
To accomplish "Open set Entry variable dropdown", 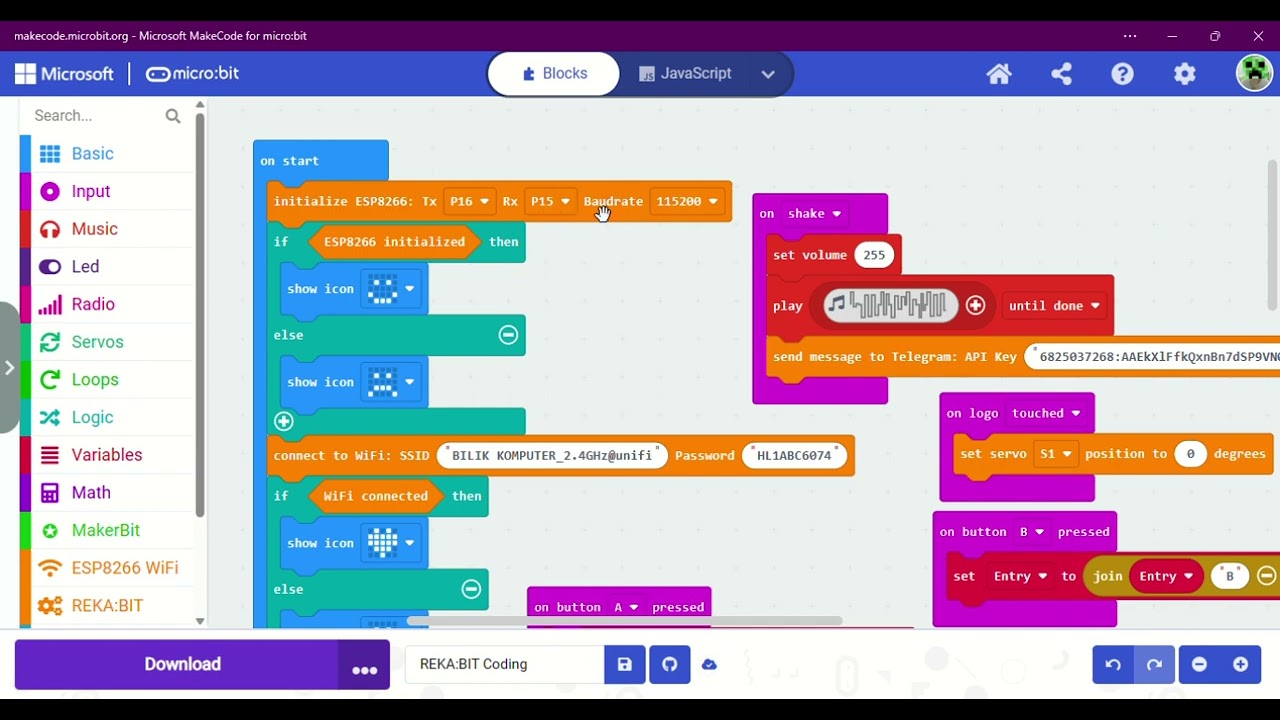I will point(1020,576).
